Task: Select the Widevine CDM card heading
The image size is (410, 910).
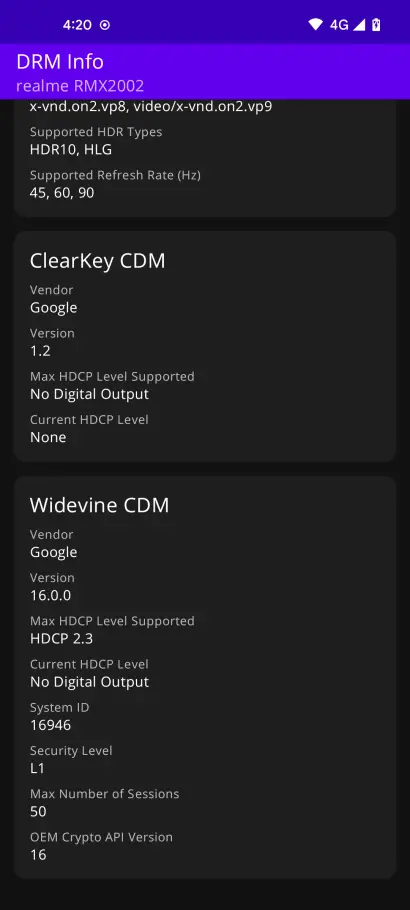Action: click(99, 505)
